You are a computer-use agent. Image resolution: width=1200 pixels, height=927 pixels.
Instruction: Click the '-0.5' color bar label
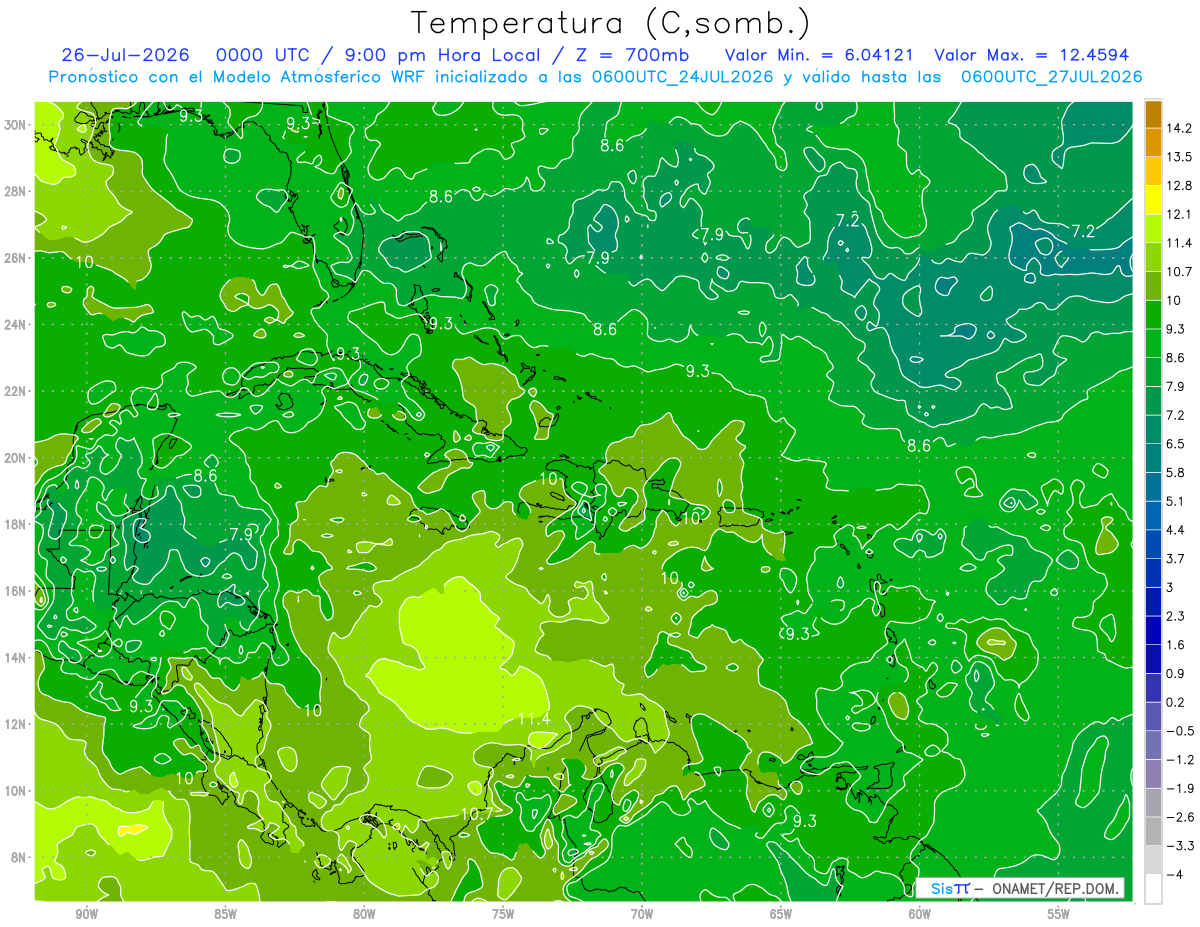(x=1180, y=731)
